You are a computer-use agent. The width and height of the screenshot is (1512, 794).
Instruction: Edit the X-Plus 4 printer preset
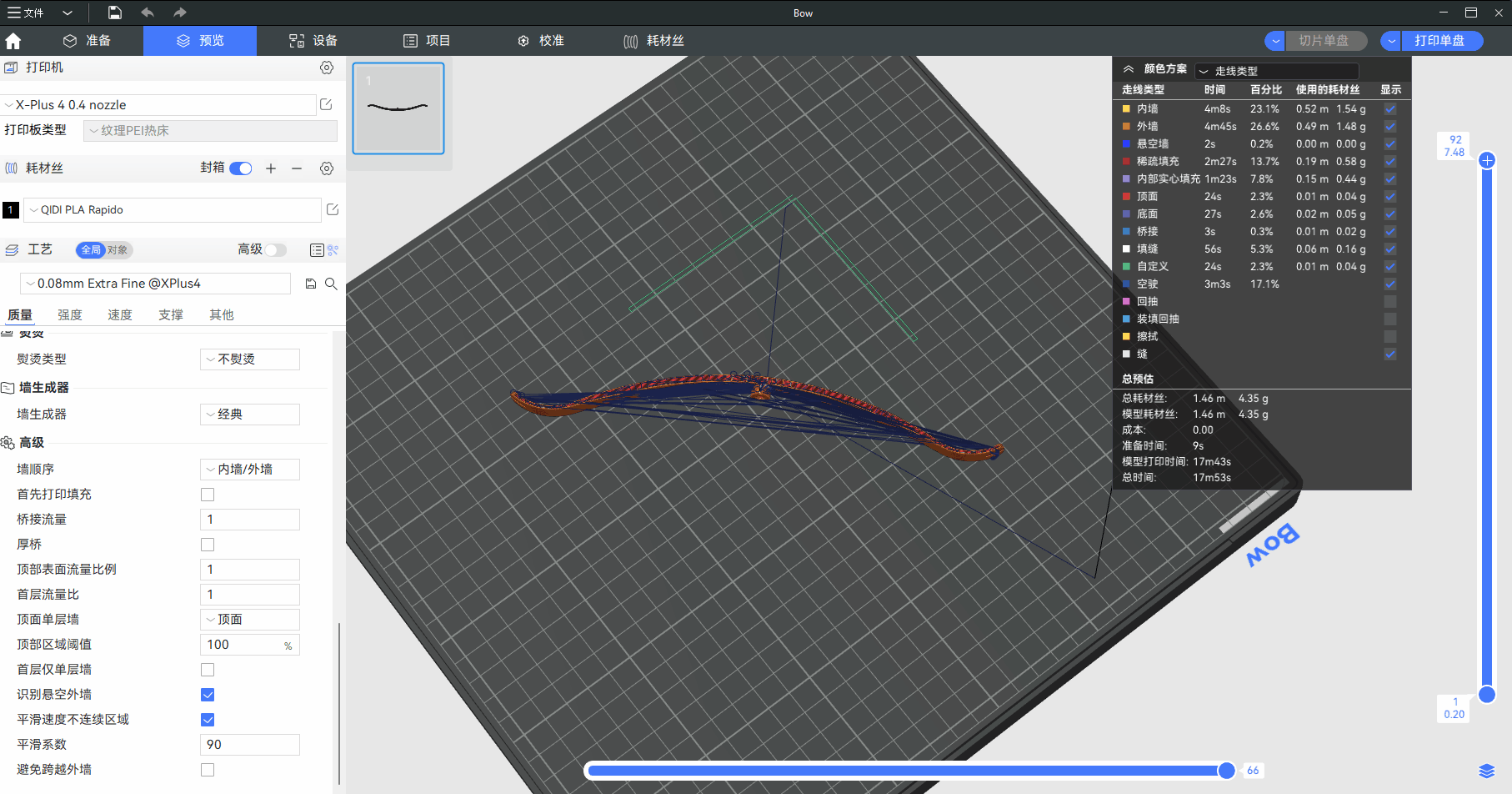[326, 104]
